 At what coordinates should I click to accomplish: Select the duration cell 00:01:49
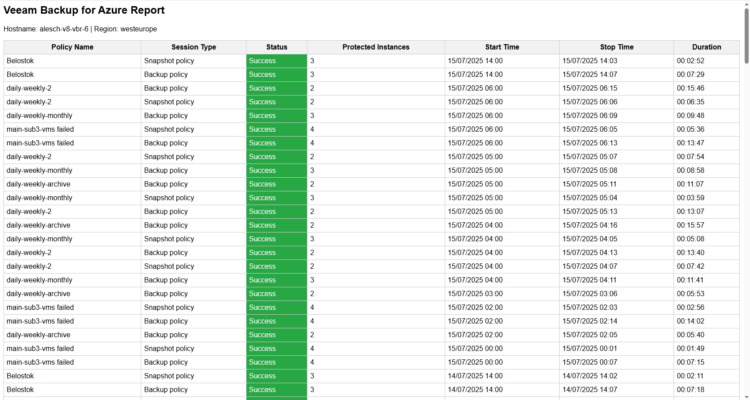coord(691,348)
